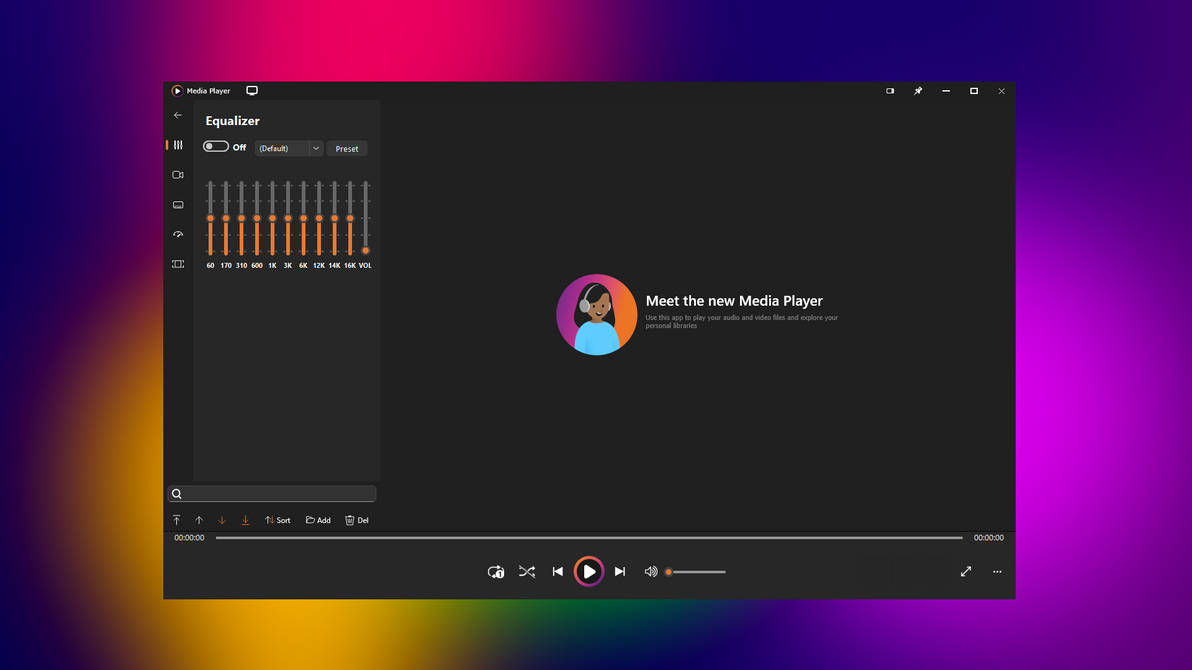
Task: Toggle repeat-one mode
Action: coord(496,571)
